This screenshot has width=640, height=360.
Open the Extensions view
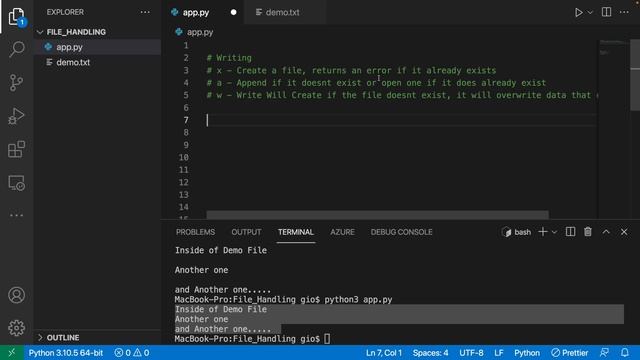pos(16,149)
